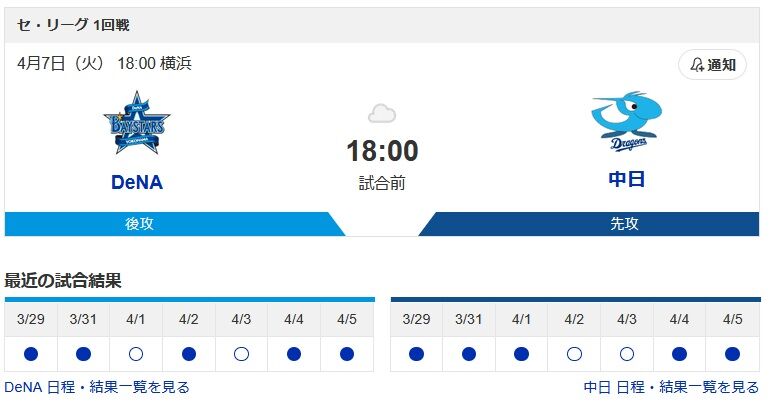Click the bell icon in 通知 button
The image size is (770, 408).
tap(697, 65)
